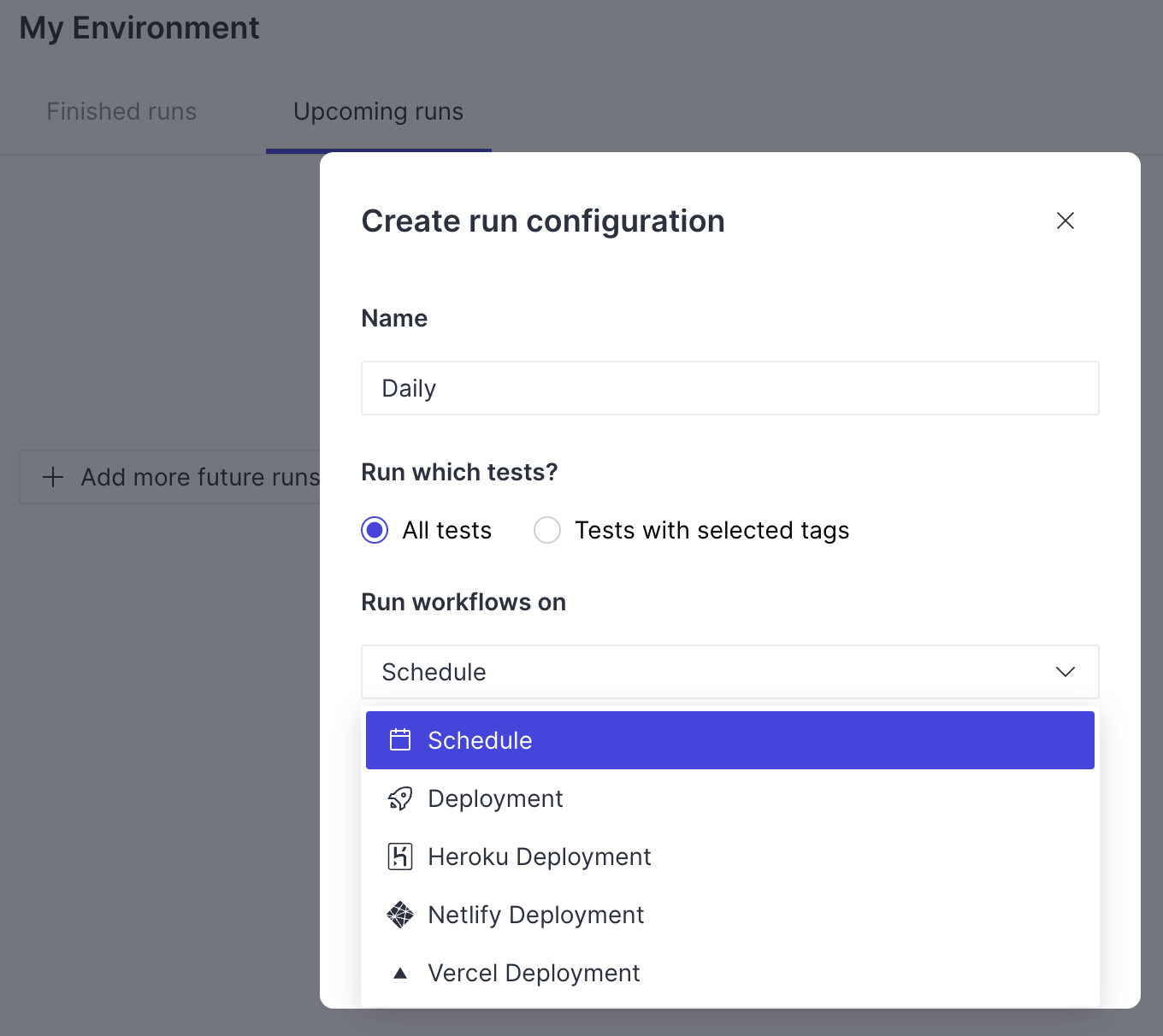Click the Netlify logo icon

400,915
